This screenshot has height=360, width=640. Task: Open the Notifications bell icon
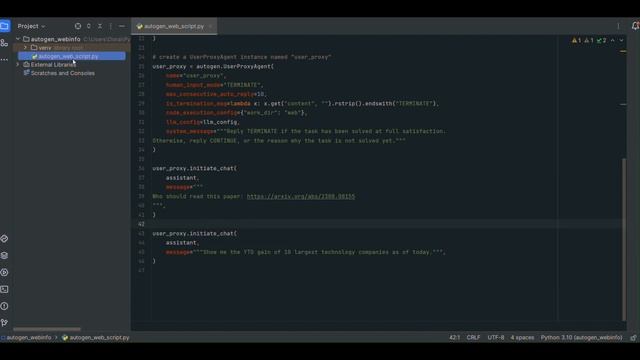click(635, 26)
